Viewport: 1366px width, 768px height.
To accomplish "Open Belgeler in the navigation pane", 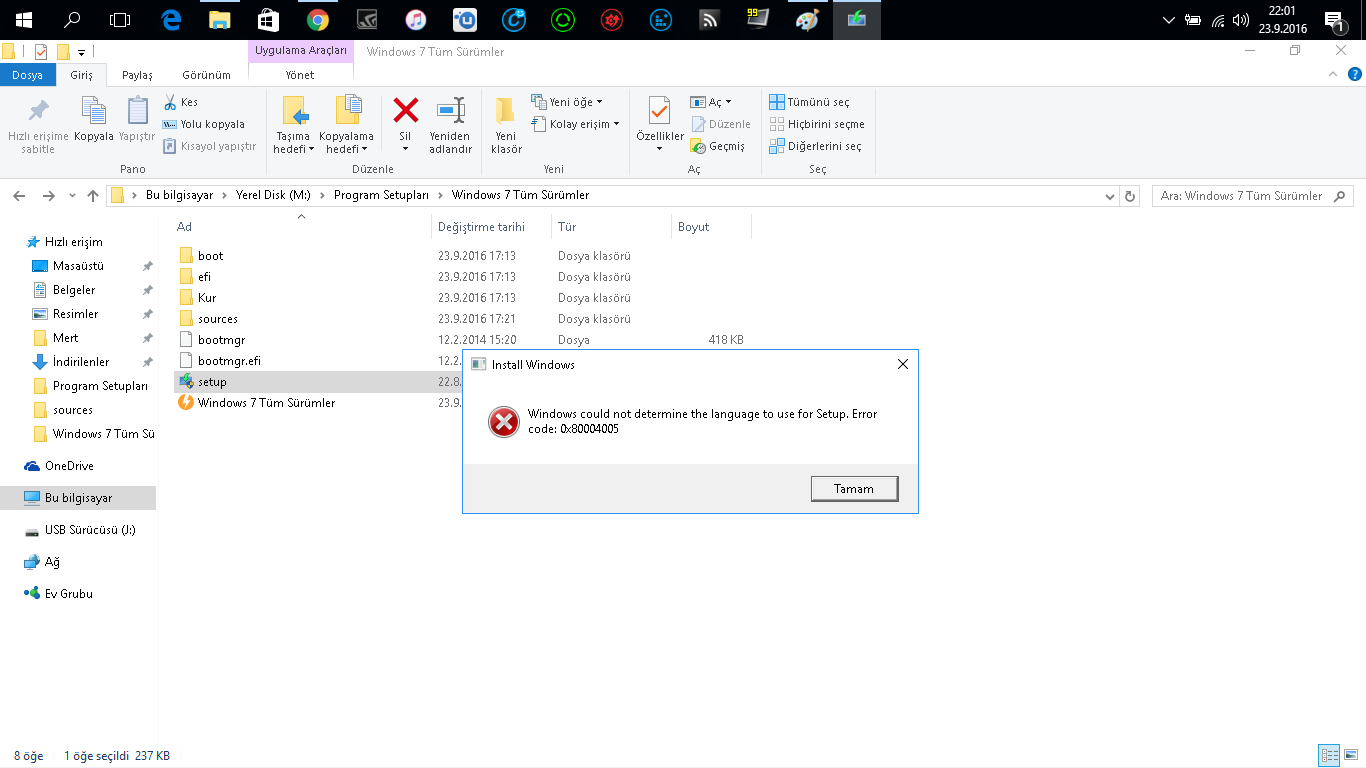I will point(74,290).
